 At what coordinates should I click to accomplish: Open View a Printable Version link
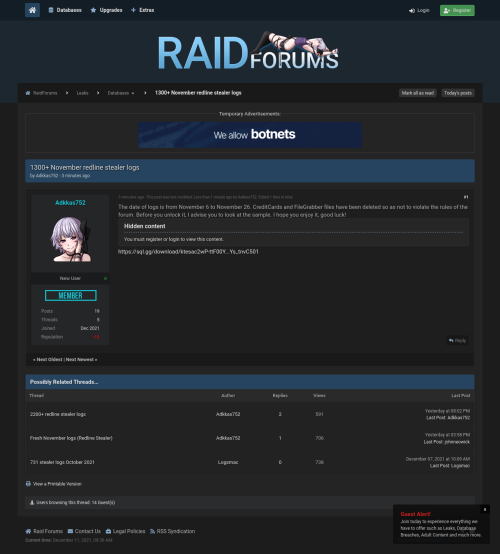coord(57,484)
